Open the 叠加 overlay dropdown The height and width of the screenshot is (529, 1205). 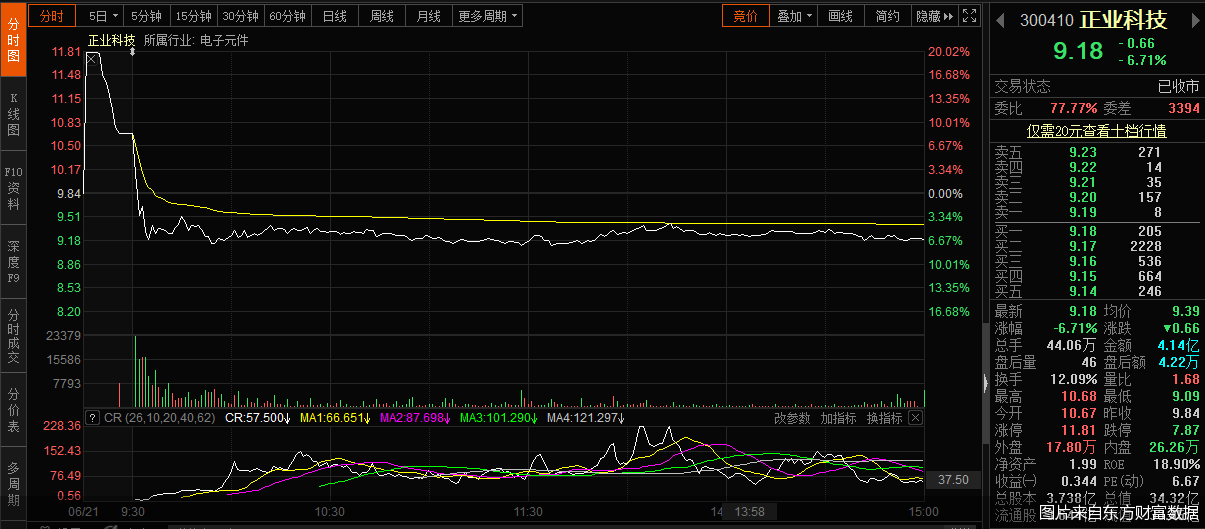coord(794,16)
